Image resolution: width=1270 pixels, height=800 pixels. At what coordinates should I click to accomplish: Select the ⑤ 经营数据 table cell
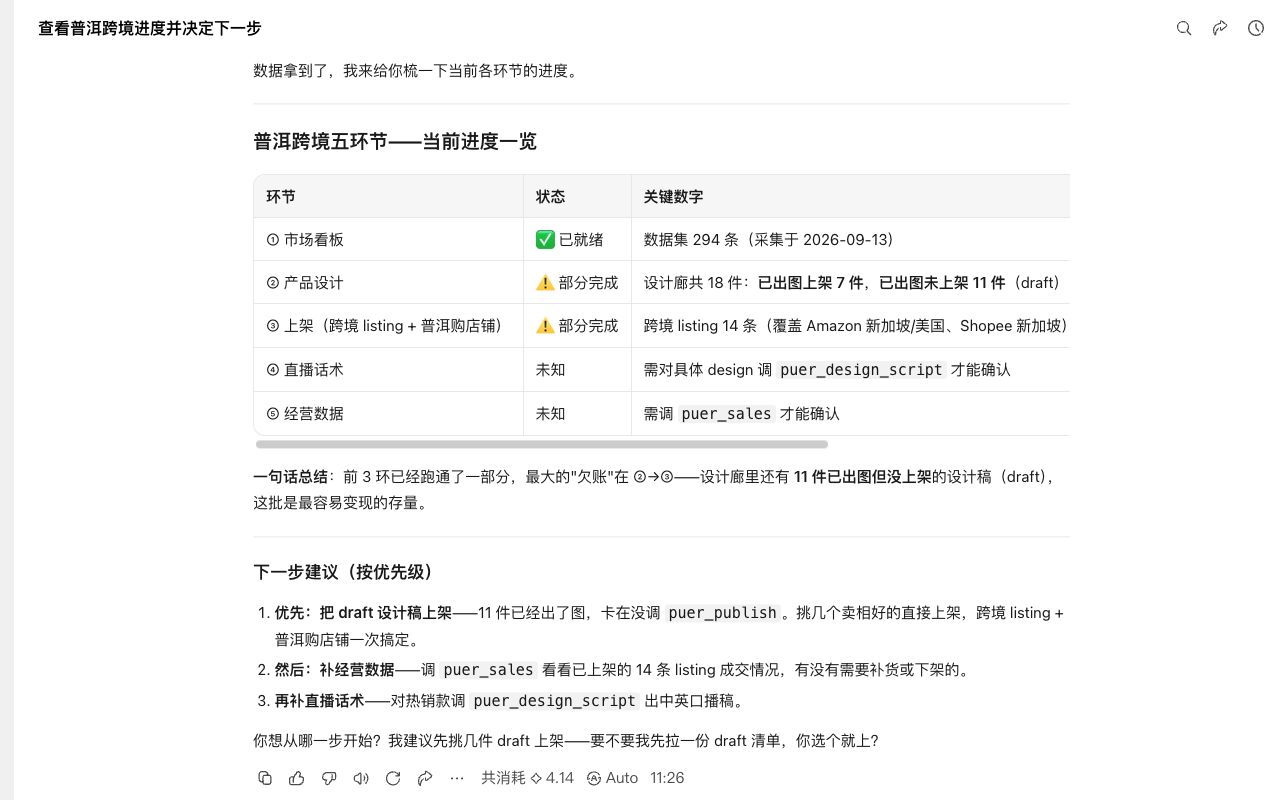(x=389, y=413)
